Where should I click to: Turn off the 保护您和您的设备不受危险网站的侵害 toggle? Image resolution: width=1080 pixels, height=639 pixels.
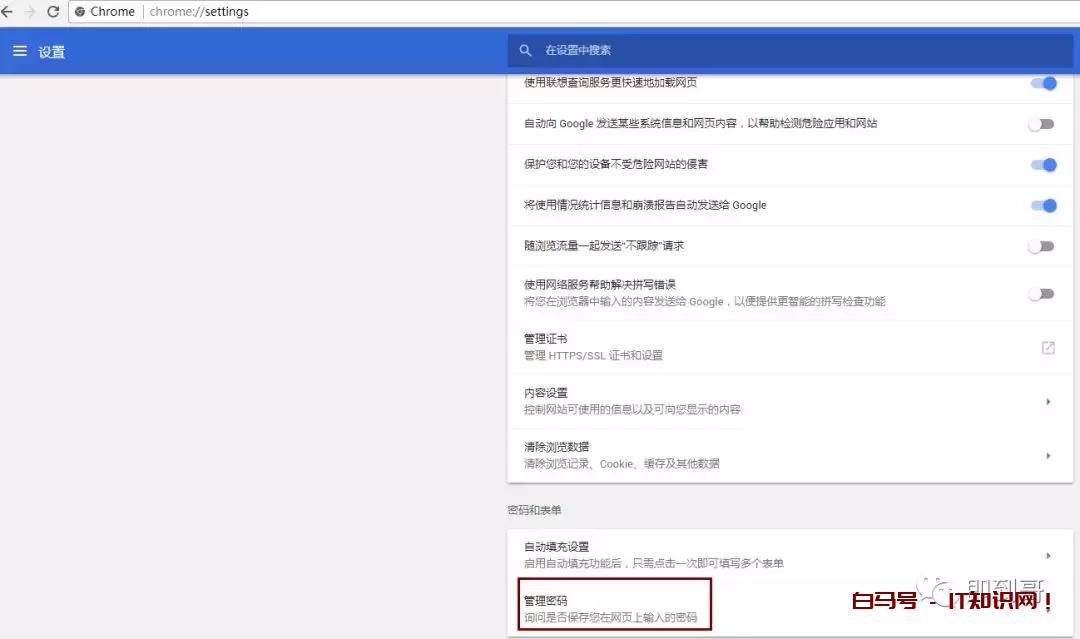[x=1043, y=165]
